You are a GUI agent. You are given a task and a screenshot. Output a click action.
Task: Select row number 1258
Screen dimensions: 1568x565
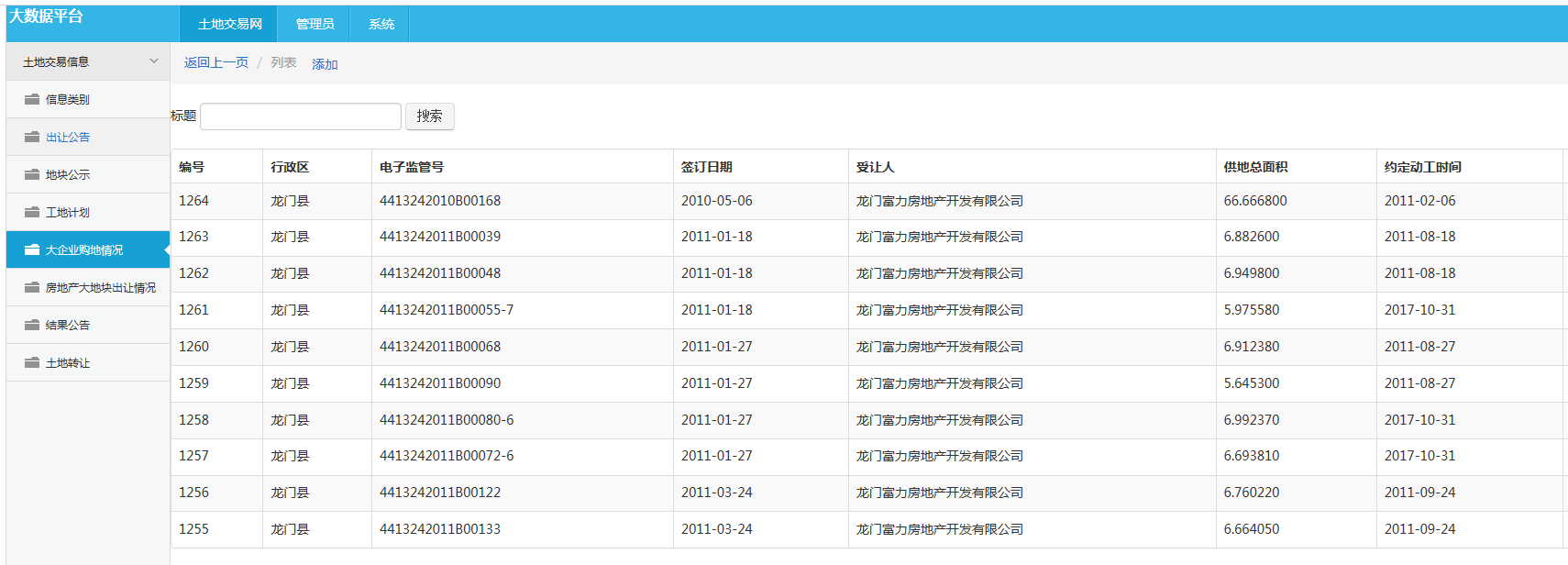pos(193,420)
